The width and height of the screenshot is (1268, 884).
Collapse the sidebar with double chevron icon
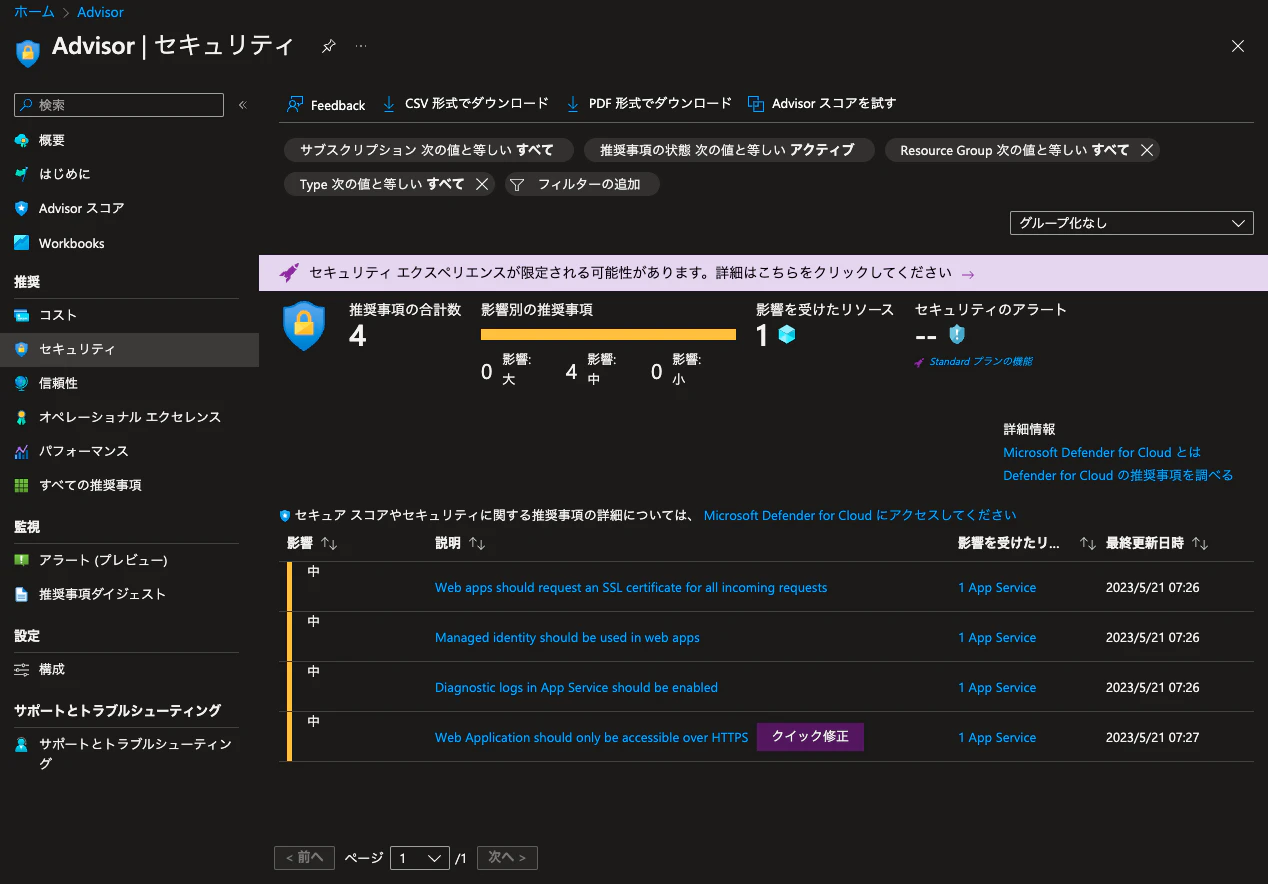(x=242, y=105)
